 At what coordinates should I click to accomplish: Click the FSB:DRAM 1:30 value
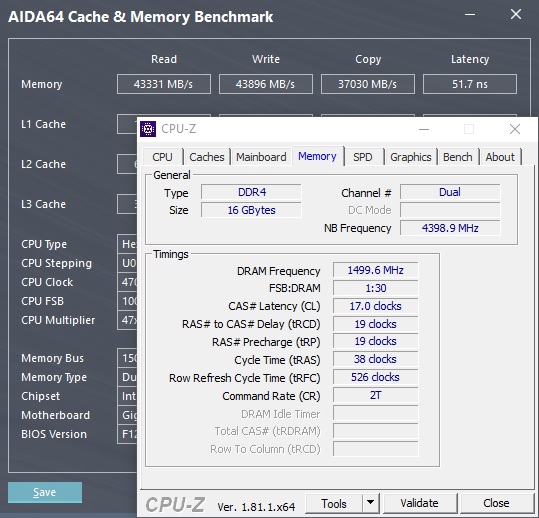[x=375, y=288]
